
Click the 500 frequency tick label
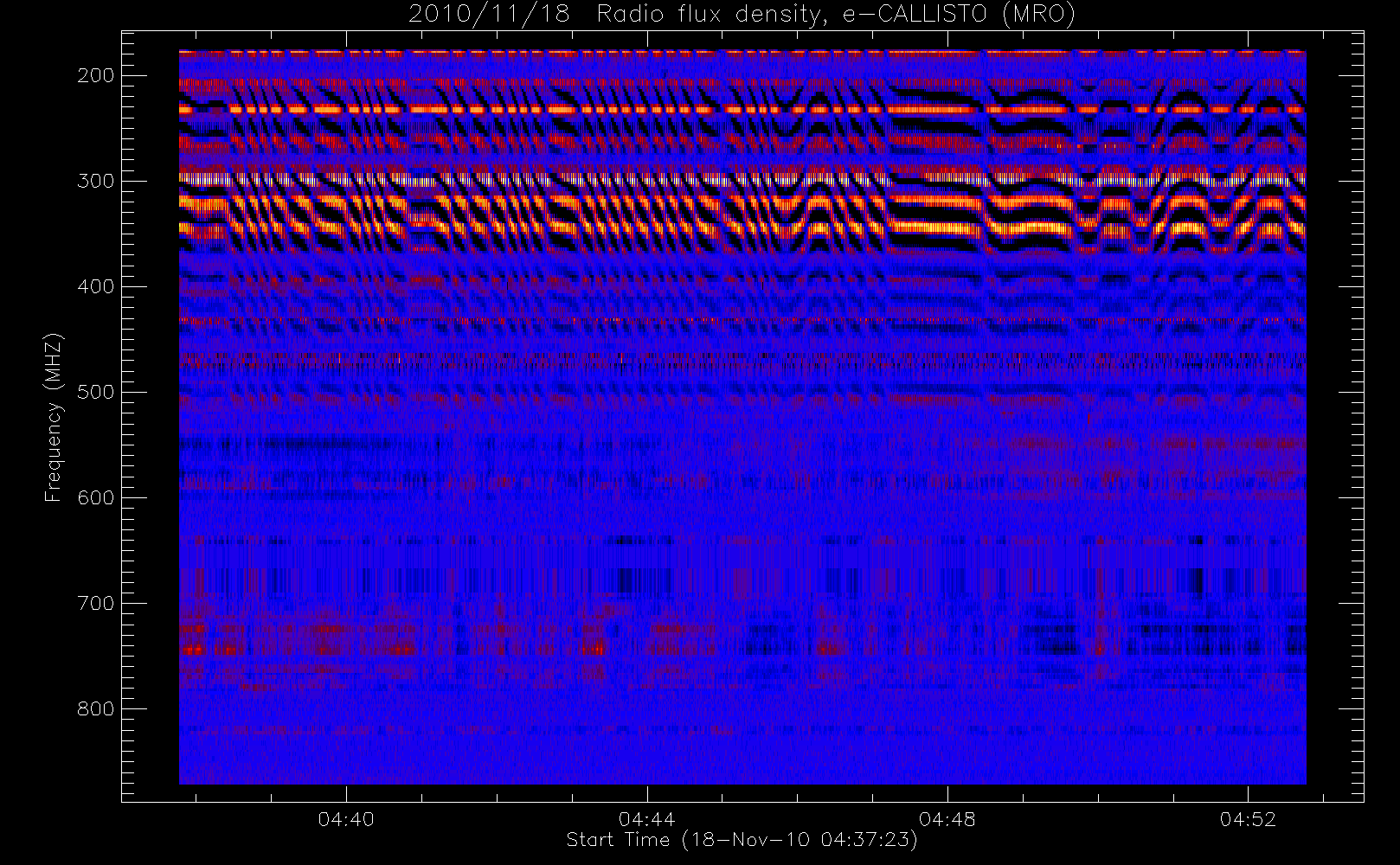tap(96, 392)
